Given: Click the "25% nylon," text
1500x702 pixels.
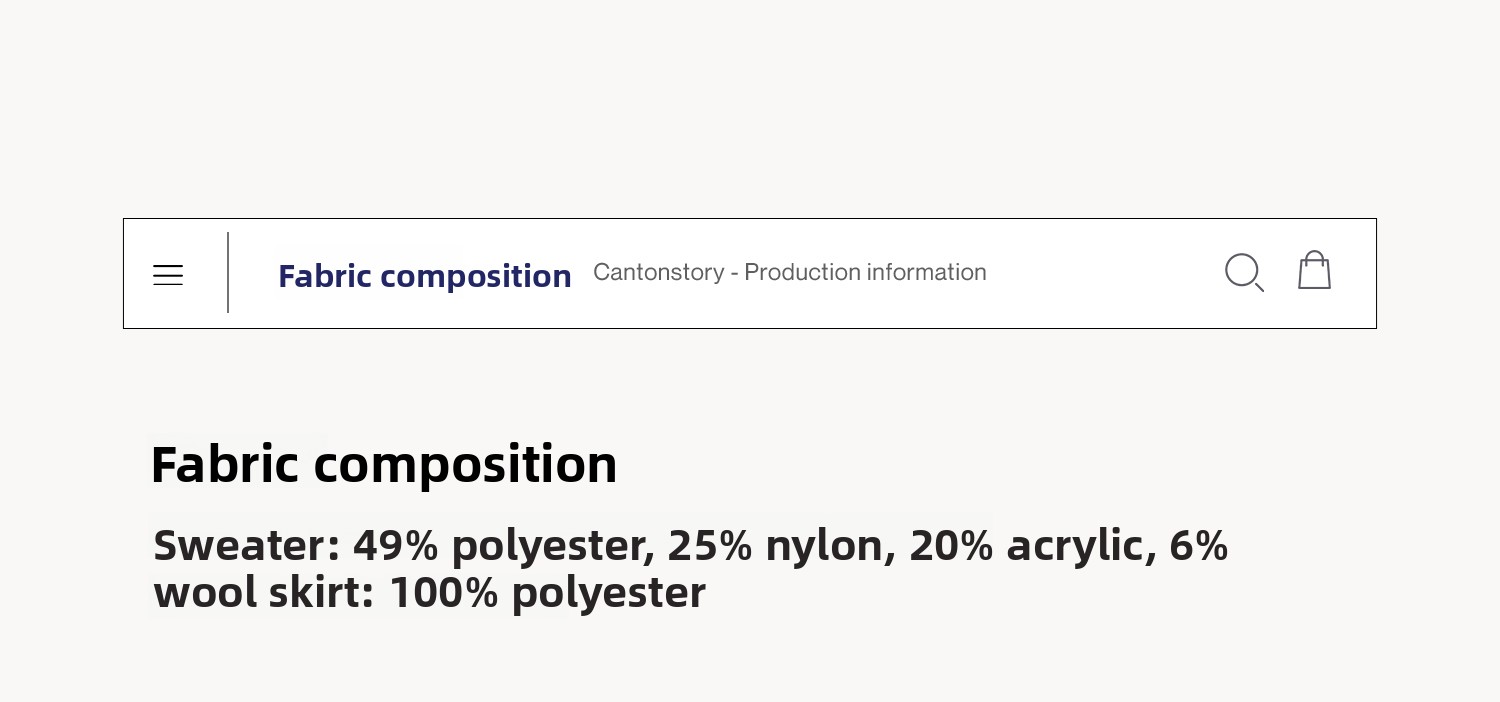Looking at the screenshot, I should 782,546.
